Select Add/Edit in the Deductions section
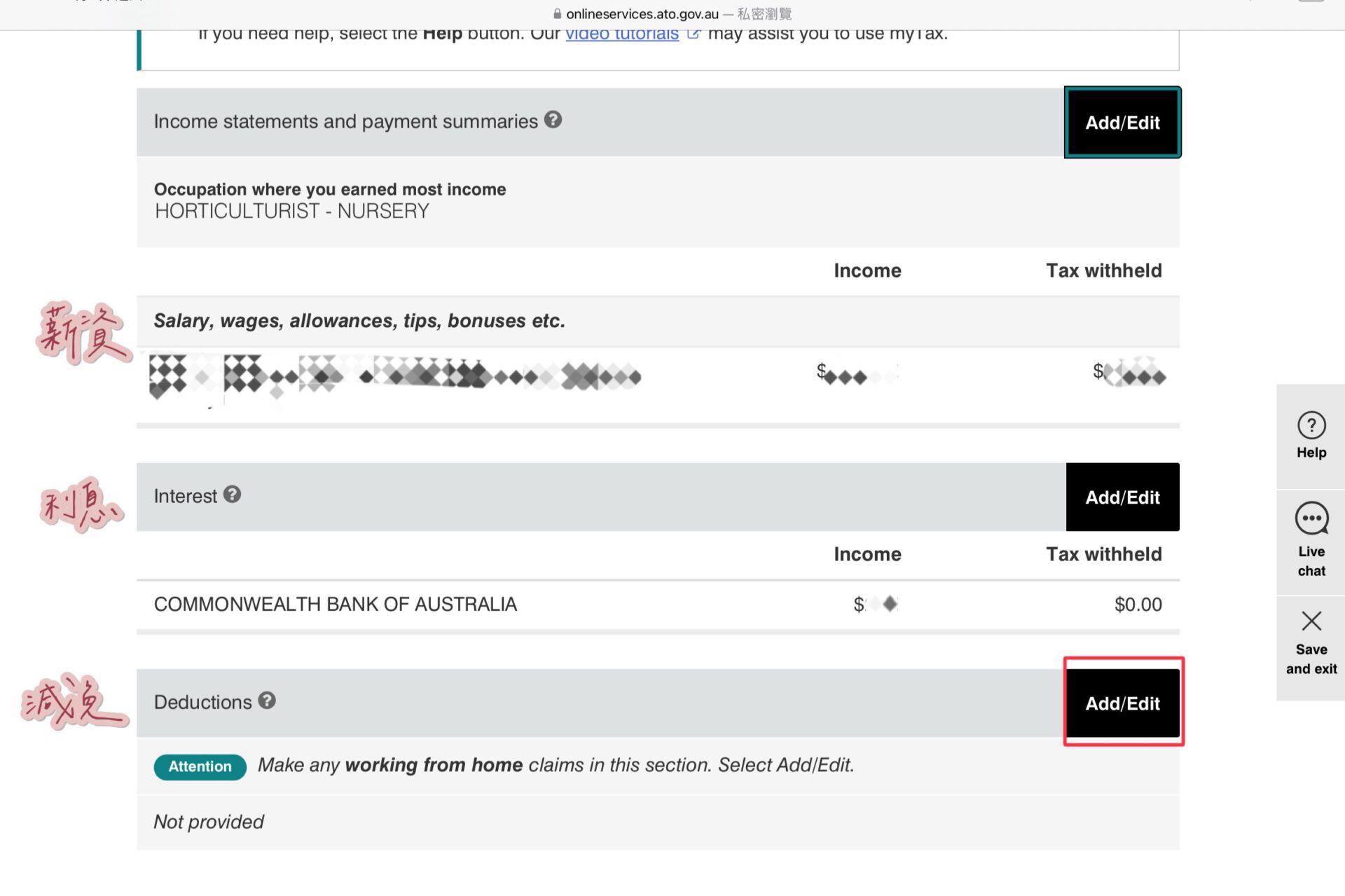This screenshot has width=1345, height=896. (x=1122, y=703)
